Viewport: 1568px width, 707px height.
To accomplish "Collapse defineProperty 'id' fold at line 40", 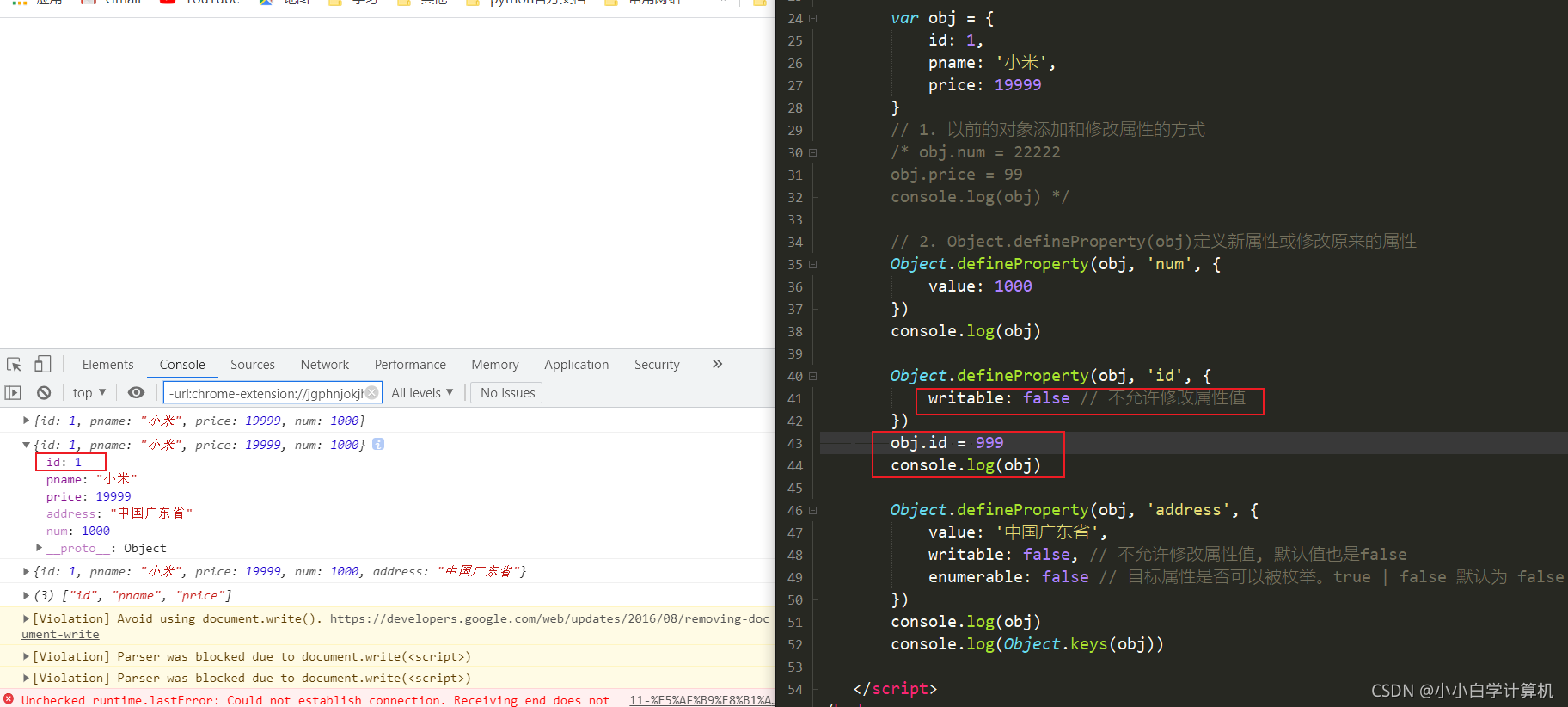I will tap(813, 376).
